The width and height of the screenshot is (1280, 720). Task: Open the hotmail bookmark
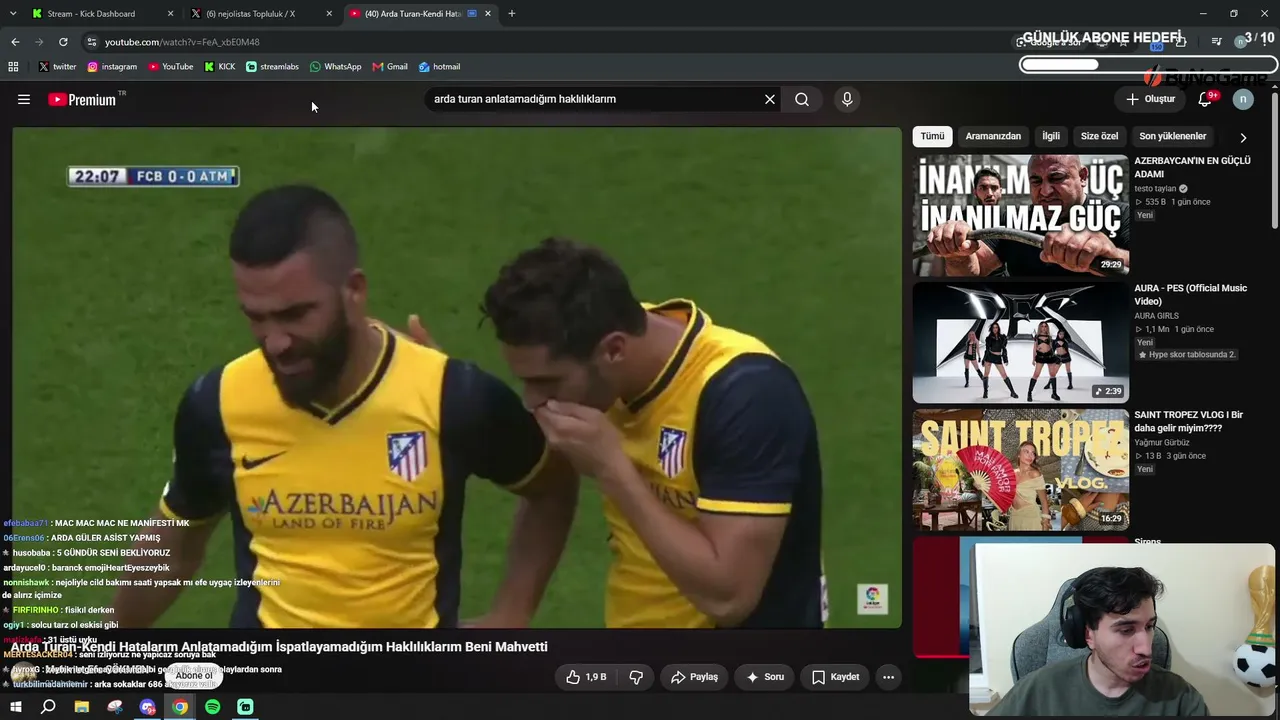pos(439,67)
